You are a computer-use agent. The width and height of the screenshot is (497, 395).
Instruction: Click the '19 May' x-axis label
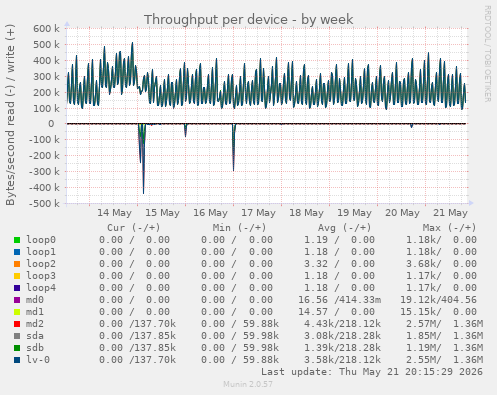(x=354, y=213)
